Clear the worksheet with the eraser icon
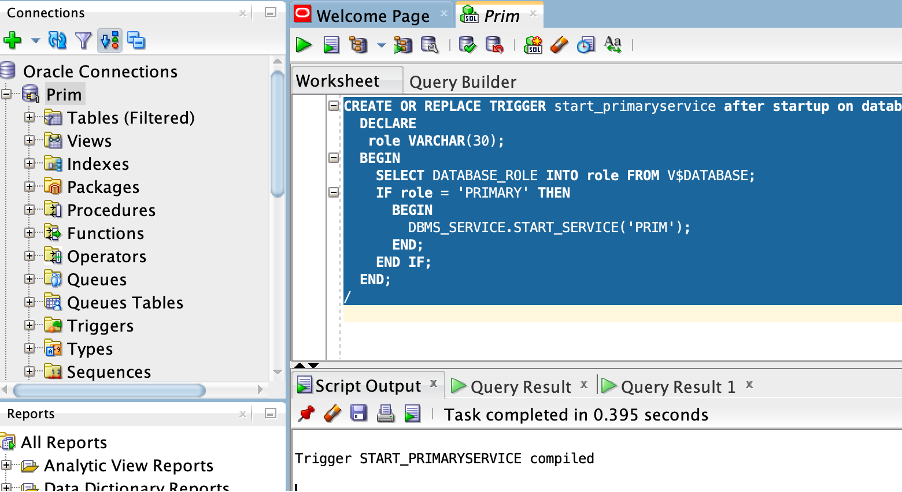 pyautogui.click(x=560, y=45)
